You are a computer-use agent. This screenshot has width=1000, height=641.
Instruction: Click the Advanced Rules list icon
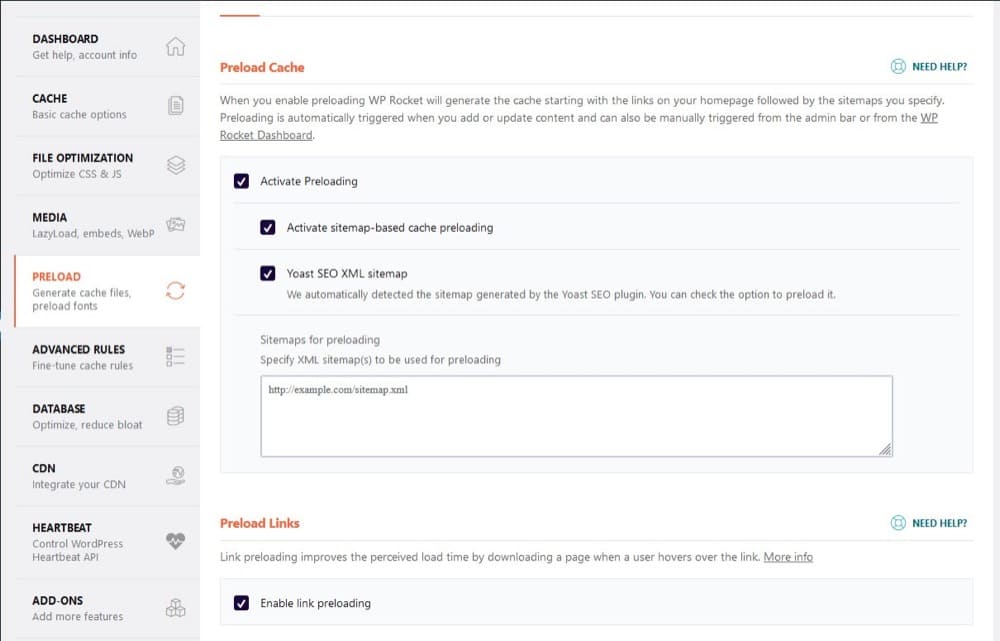coord(175,357)
